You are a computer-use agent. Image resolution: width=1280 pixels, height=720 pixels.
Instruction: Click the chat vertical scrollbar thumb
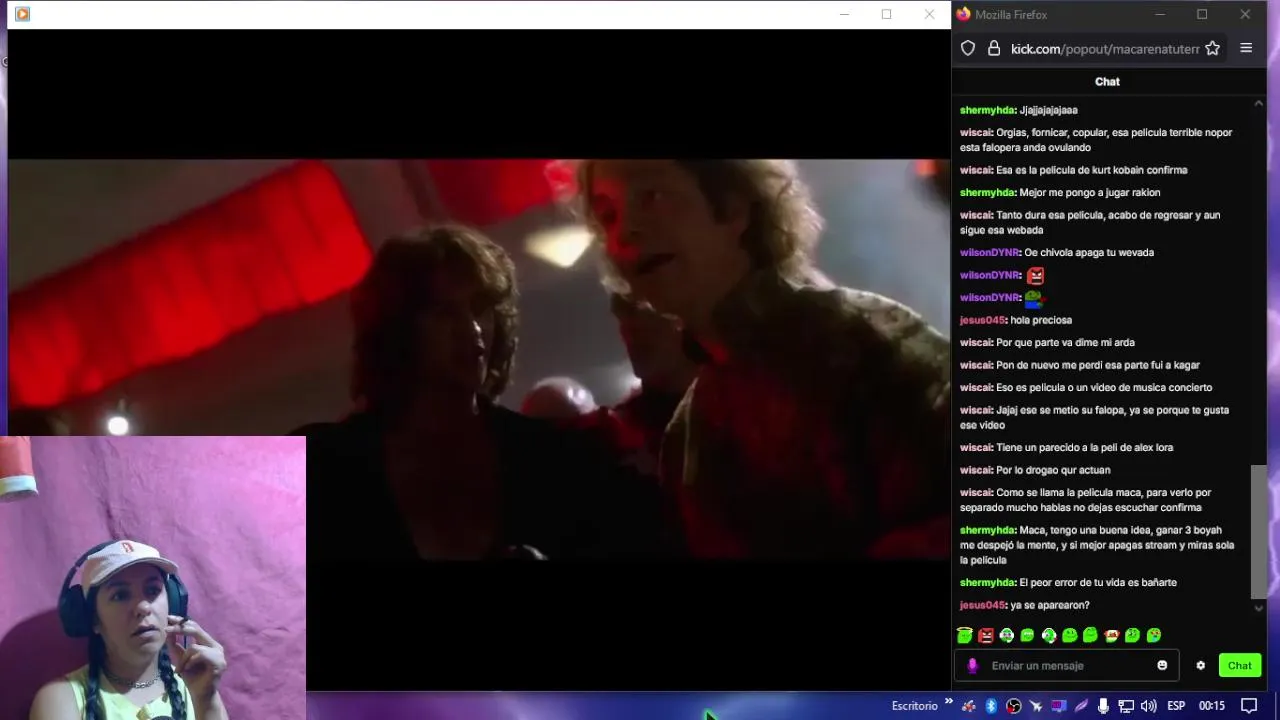[1258, 531]
